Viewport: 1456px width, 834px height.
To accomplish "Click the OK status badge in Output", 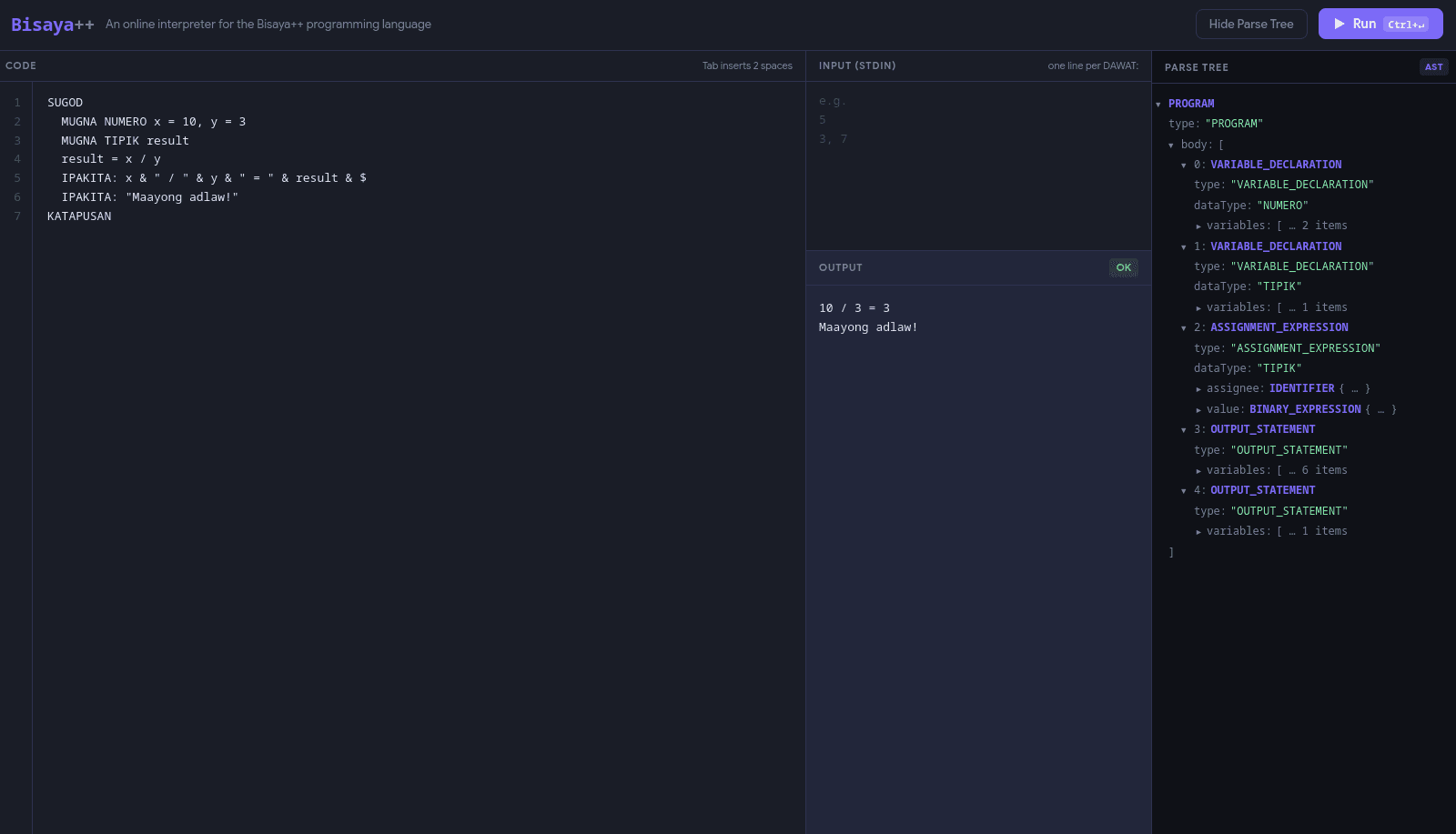I will click(1123, 267).
